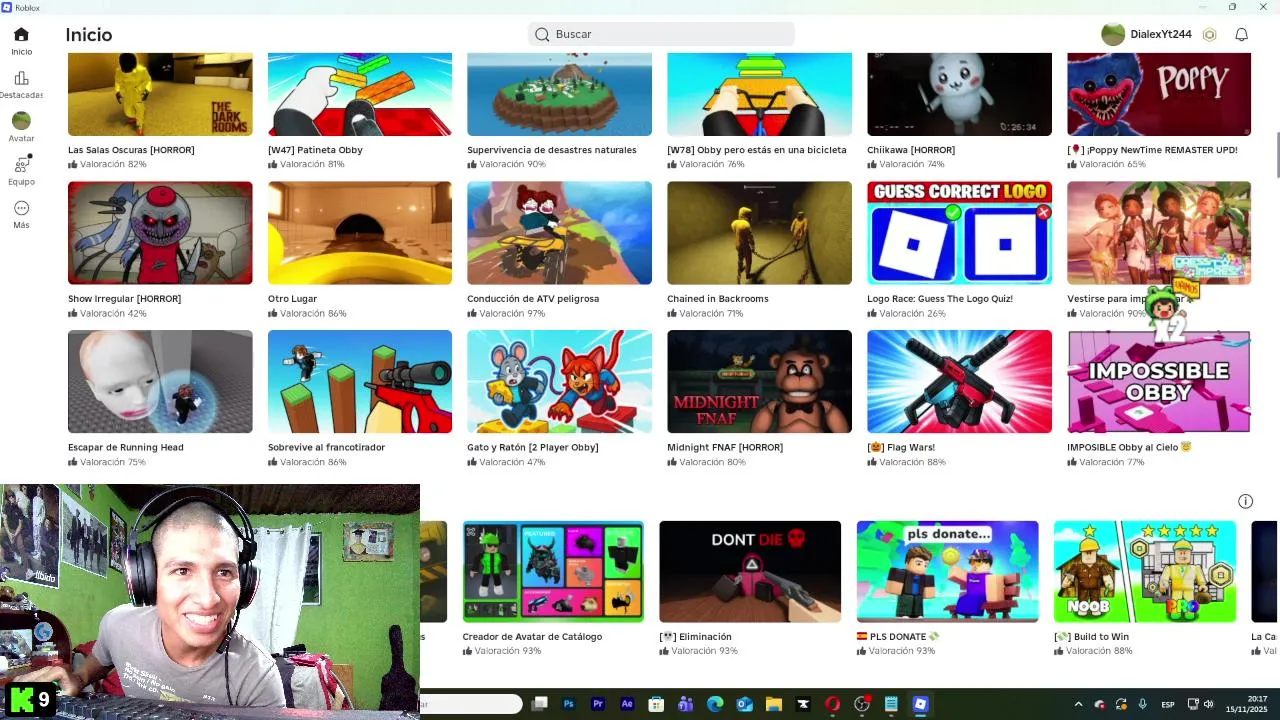Click the Windows taskbar search field
This screenshot has width=1280, height=720.
471,704
